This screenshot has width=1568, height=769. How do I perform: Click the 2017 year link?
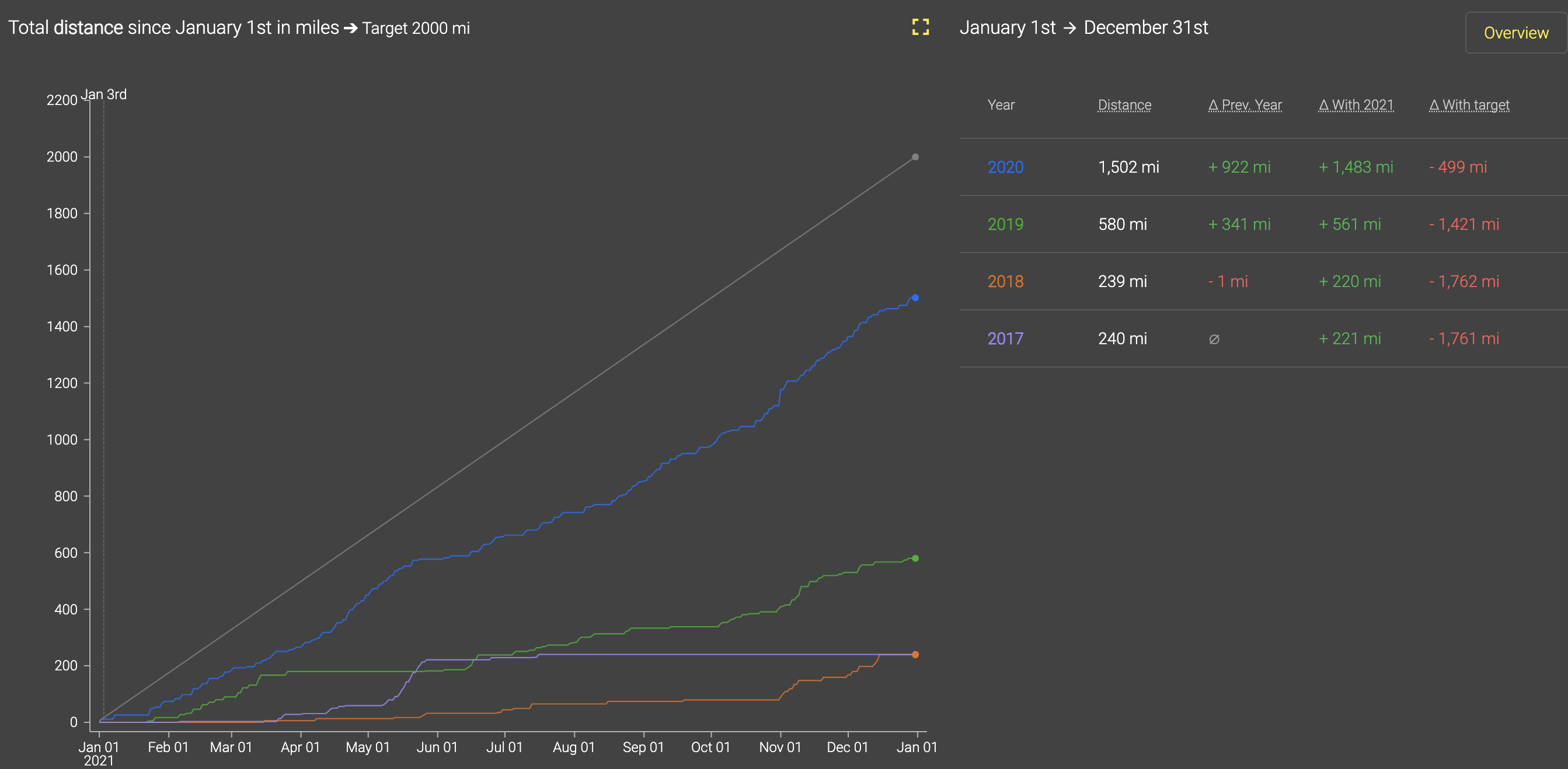(x=1005, y=339)
